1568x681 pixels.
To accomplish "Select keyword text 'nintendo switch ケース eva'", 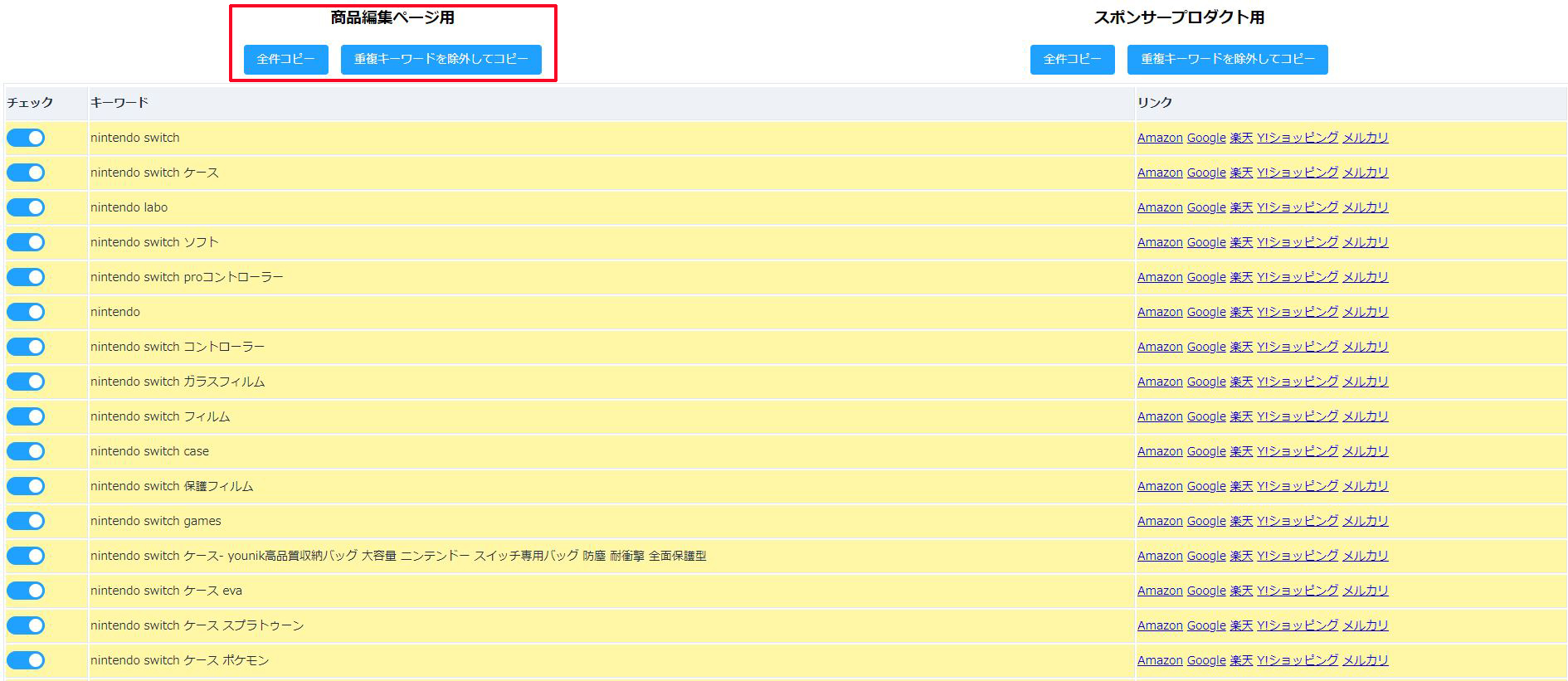I will (x=166, y=591).
